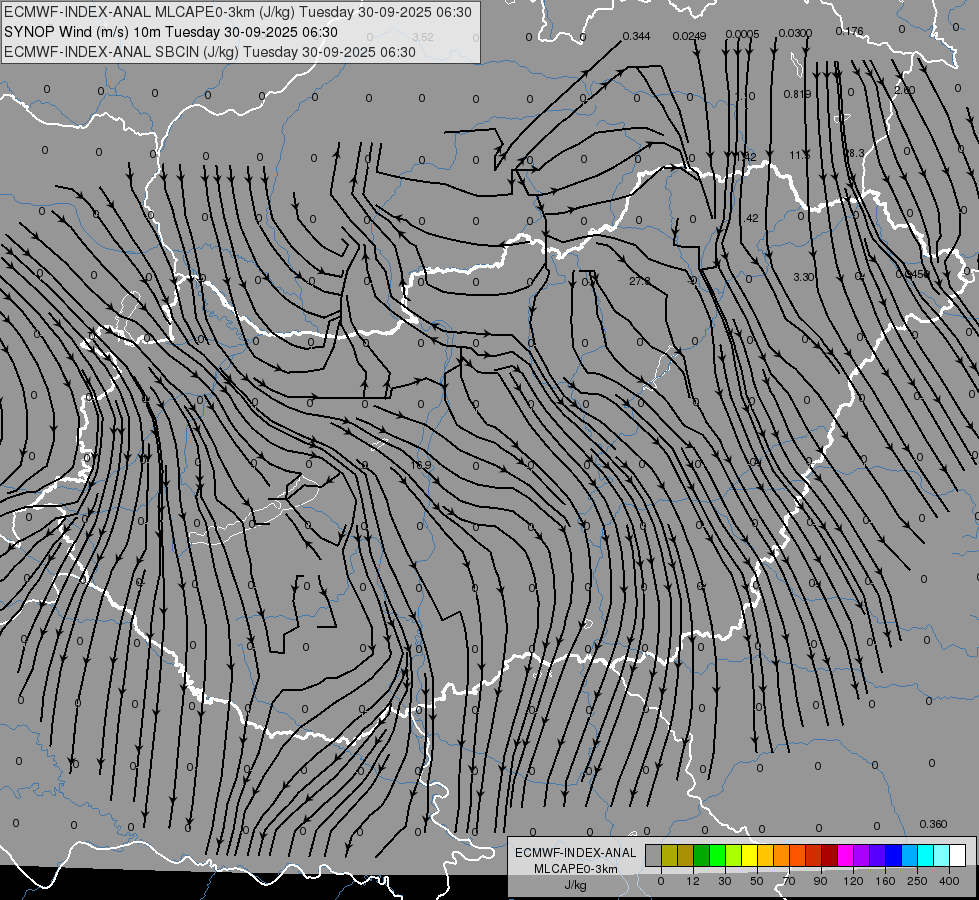Click the legend tick label 250
Viewport: 979px width, 900px height.
[x=917, y=881]
